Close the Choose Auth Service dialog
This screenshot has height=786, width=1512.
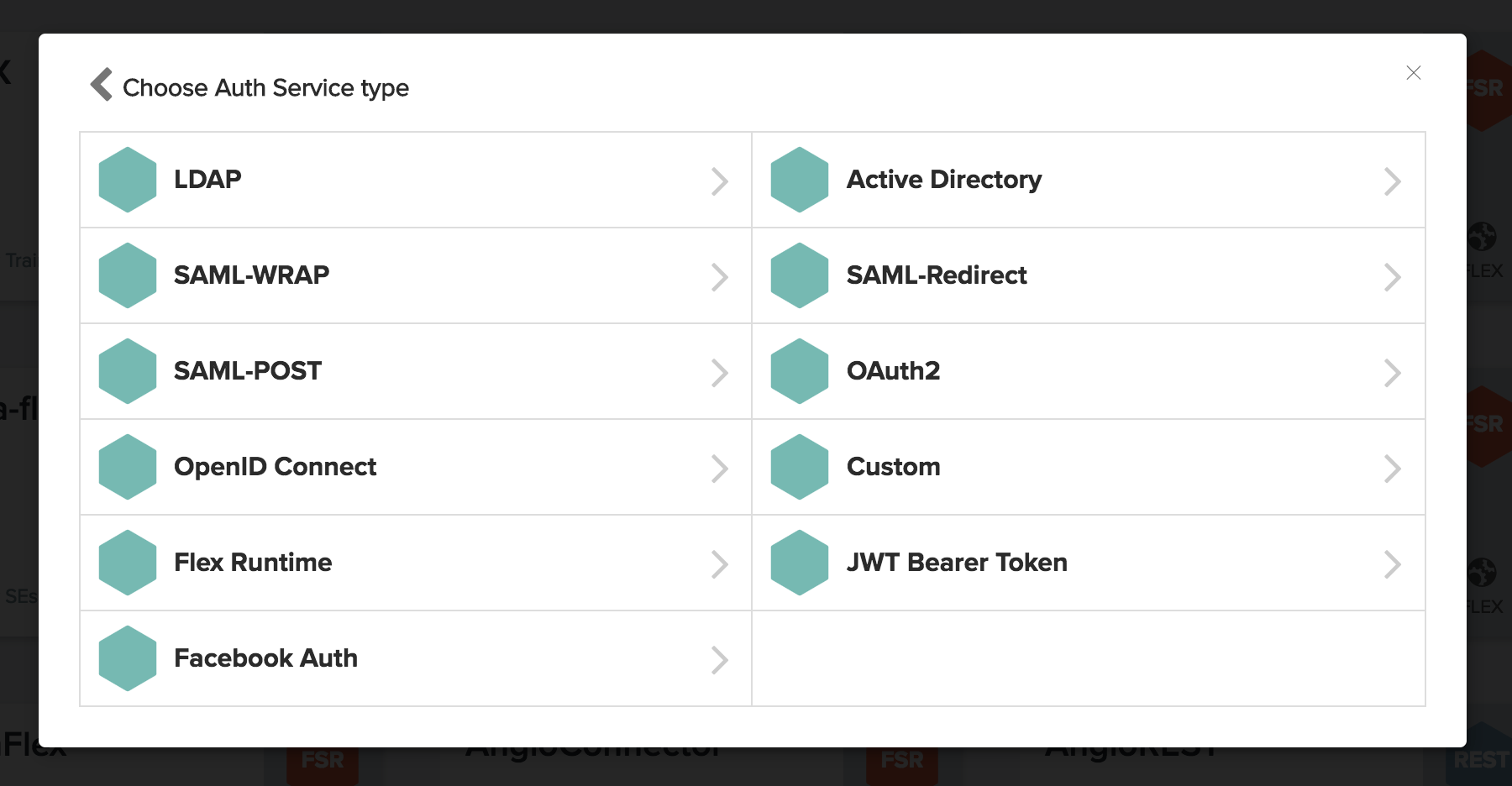coord(1413,73)
